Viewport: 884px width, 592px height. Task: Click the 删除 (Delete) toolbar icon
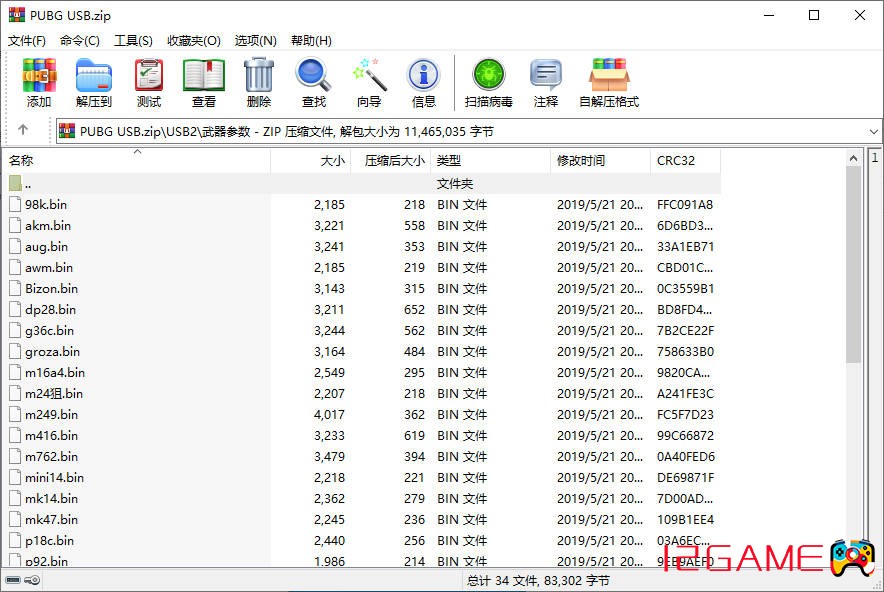tap(258, 82)
